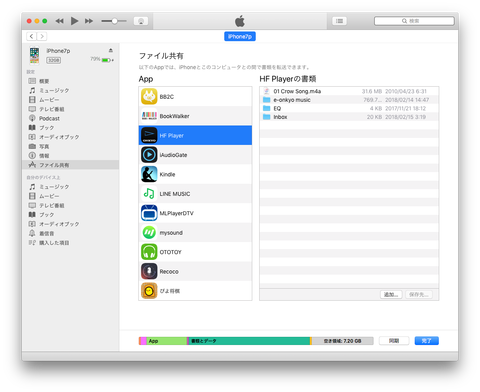480x392 pixels.
Task: Open the AirPlay output menu
Action: tap(141, 21)
